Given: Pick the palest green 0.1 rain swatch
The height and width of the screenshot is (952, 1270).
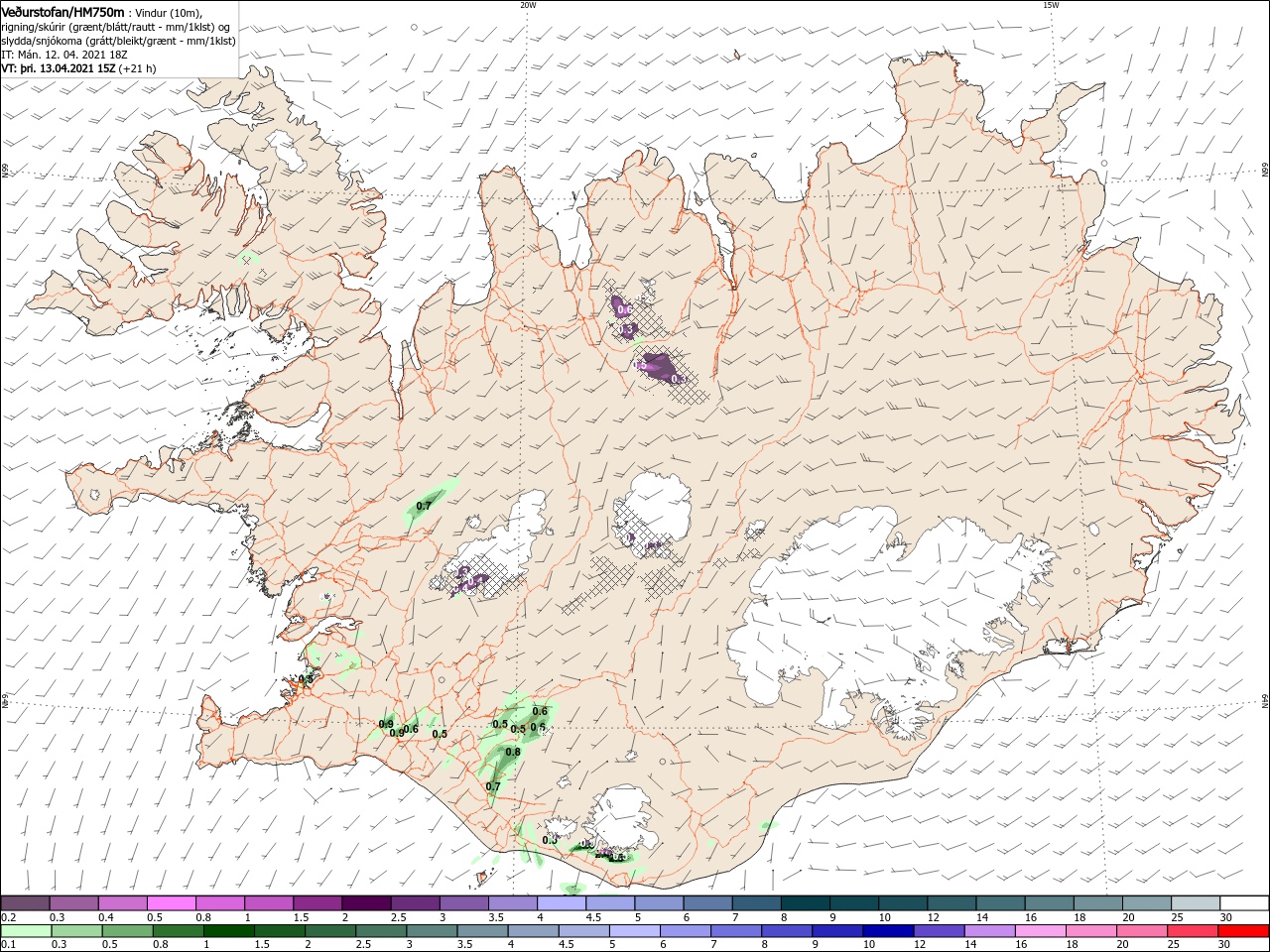Looking at the screenshot, I should tap(26, 931).
